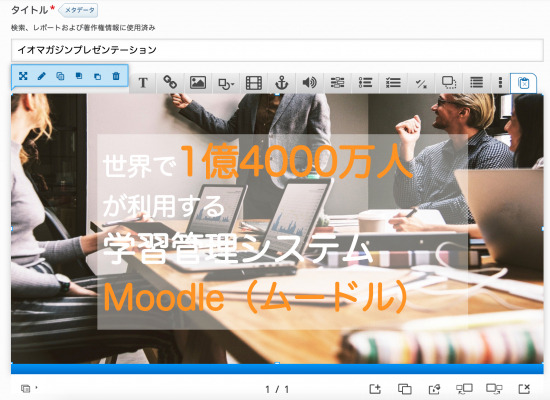Click the 学習管理システム text line
Viewport: 550px width, 400px height.
tap(237, 248)
